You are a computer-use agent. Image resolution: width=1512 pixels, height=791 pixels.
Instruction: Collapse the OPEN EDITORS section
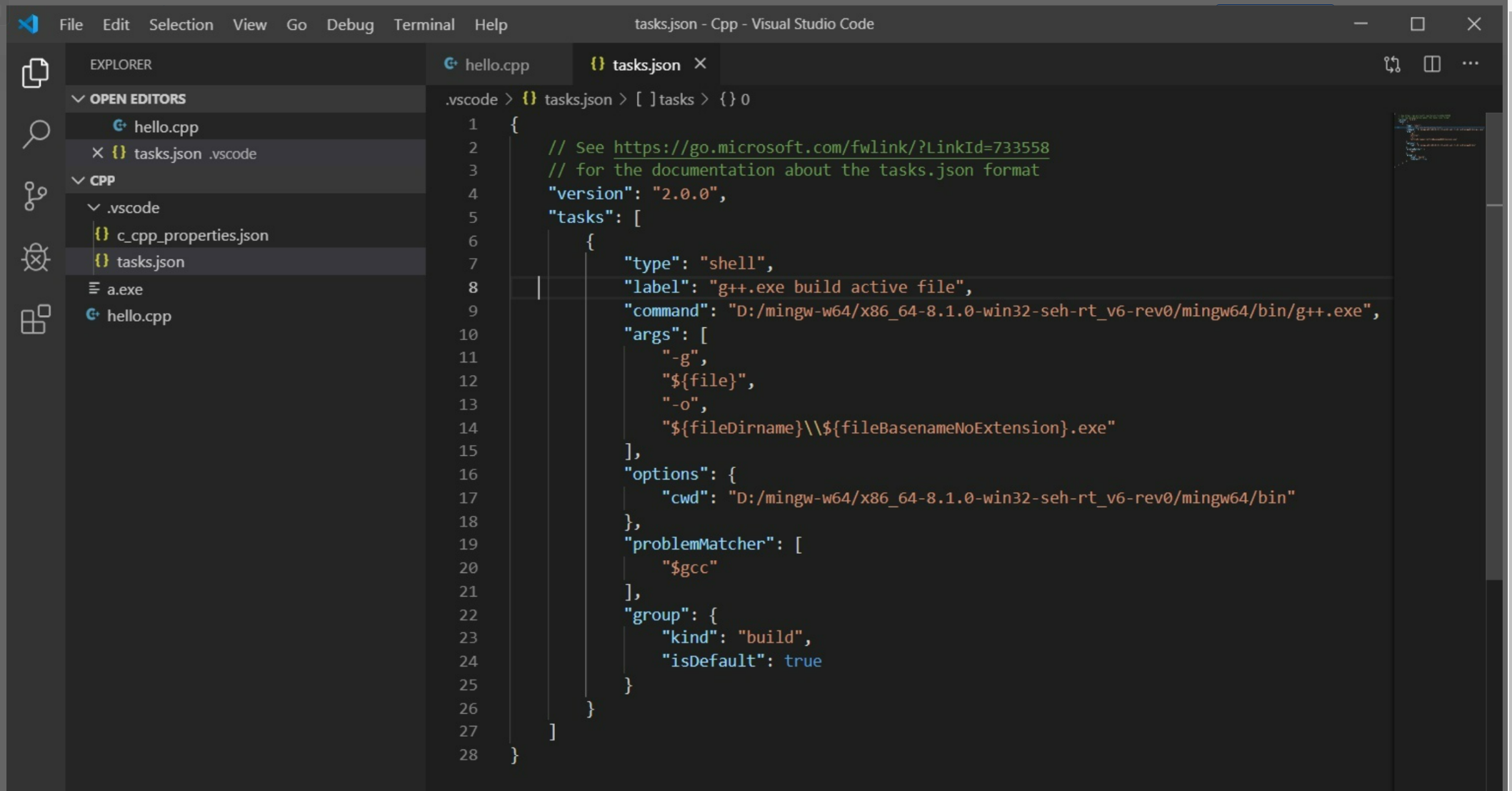coord(79,99)
